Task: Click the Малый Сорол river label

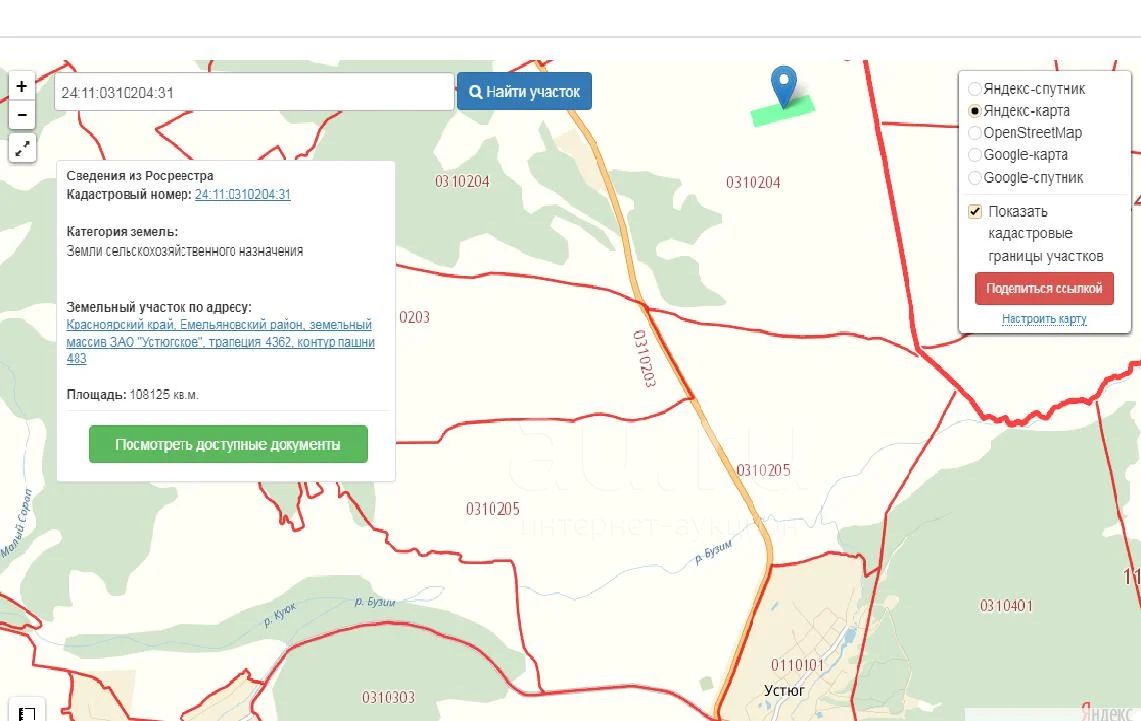Action: (x=17, y=524)
